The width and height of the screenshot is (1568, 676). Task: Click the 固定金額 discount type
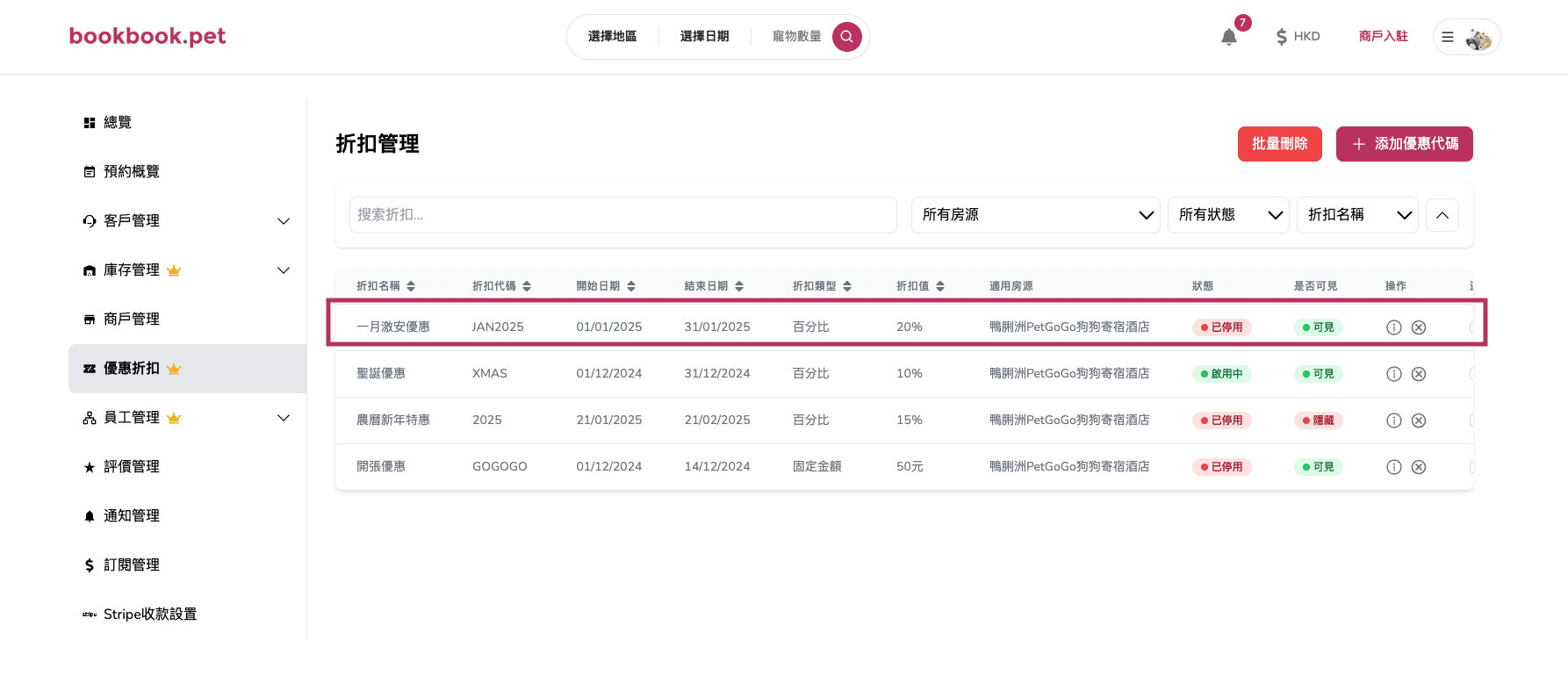tap(816, 466)
